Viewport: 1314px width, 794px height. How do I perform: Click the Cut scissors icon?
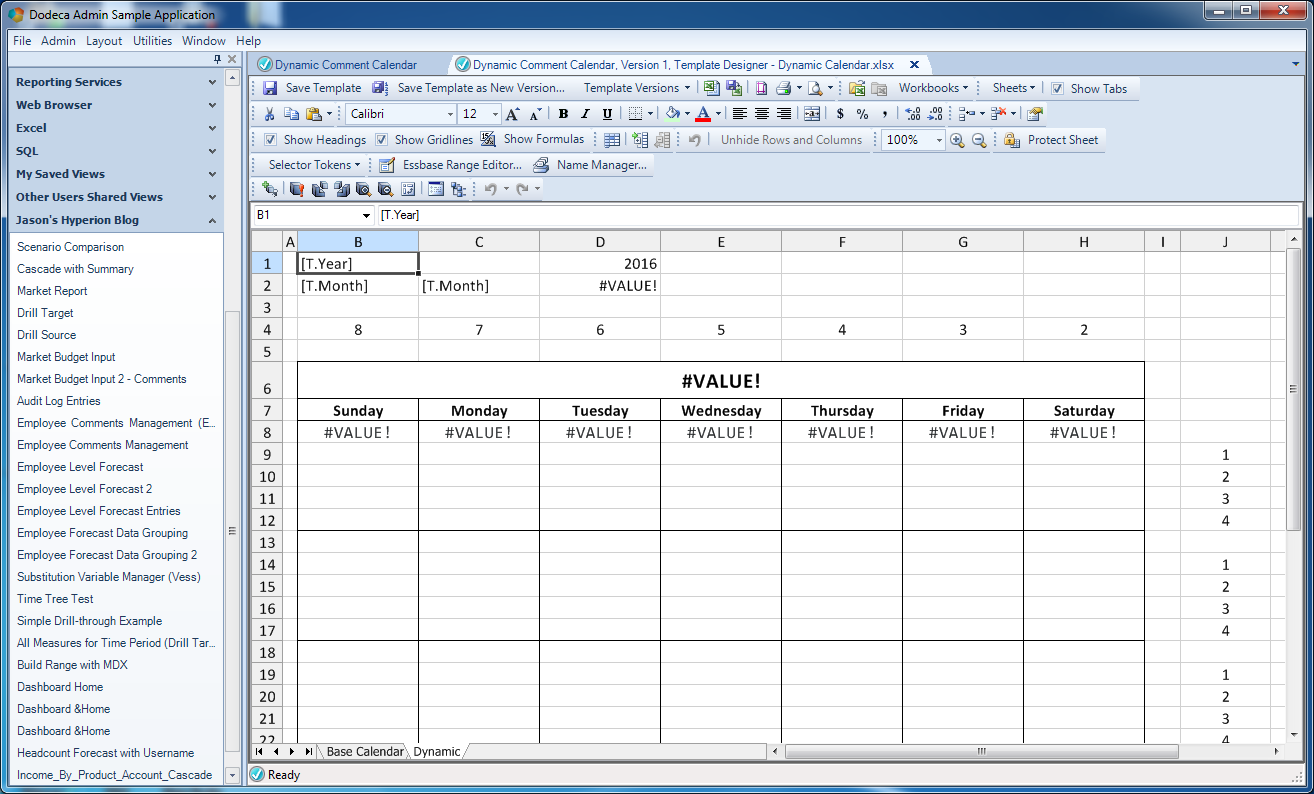[x=270, y=114]
